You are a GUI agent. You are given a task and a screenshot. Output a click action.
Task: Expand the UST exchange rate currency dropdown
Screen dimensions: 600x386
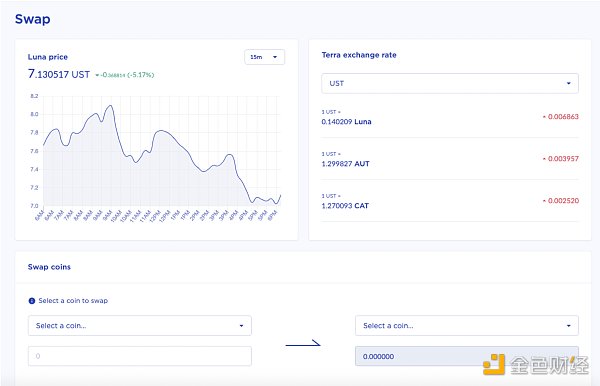[x=450, y=83]
